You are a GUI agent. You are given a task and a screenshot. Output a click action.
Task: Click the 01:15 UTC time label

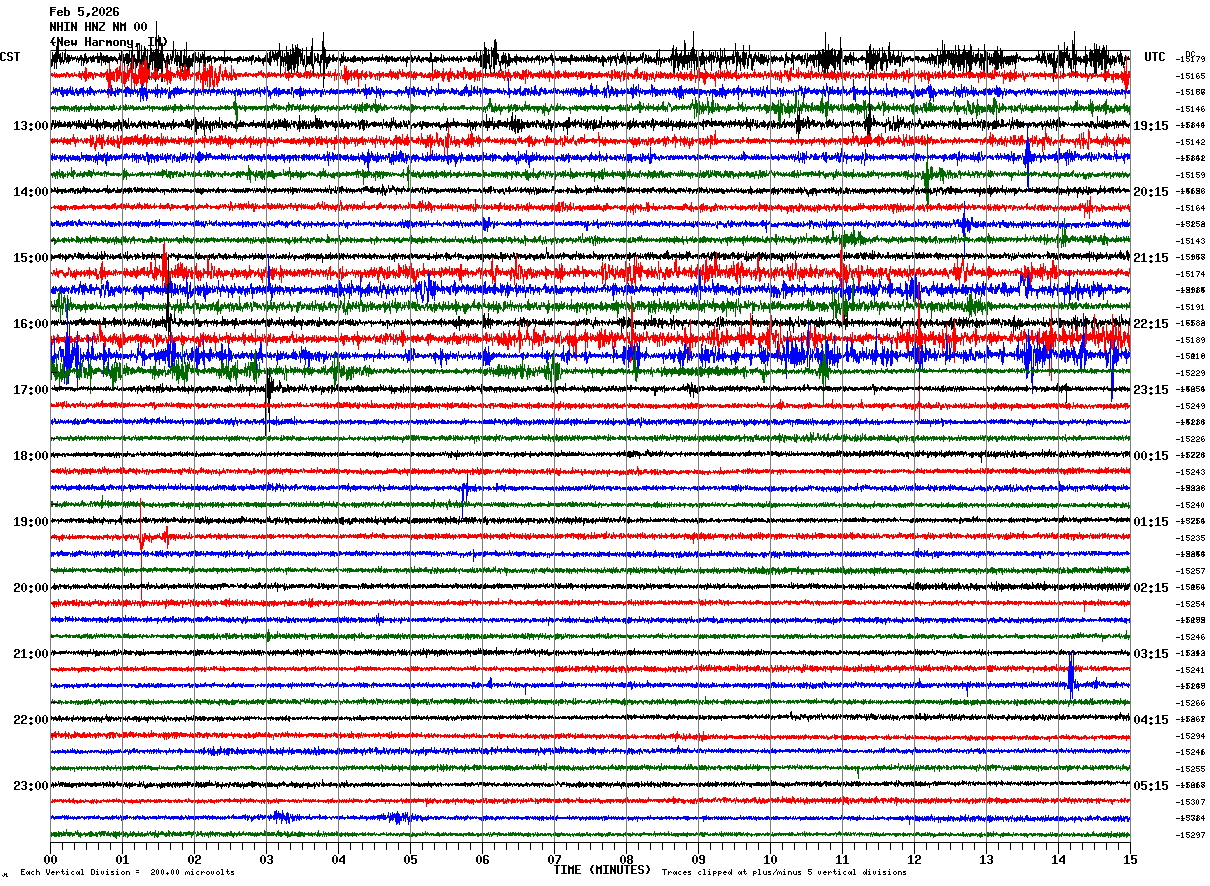[1151, 522]
